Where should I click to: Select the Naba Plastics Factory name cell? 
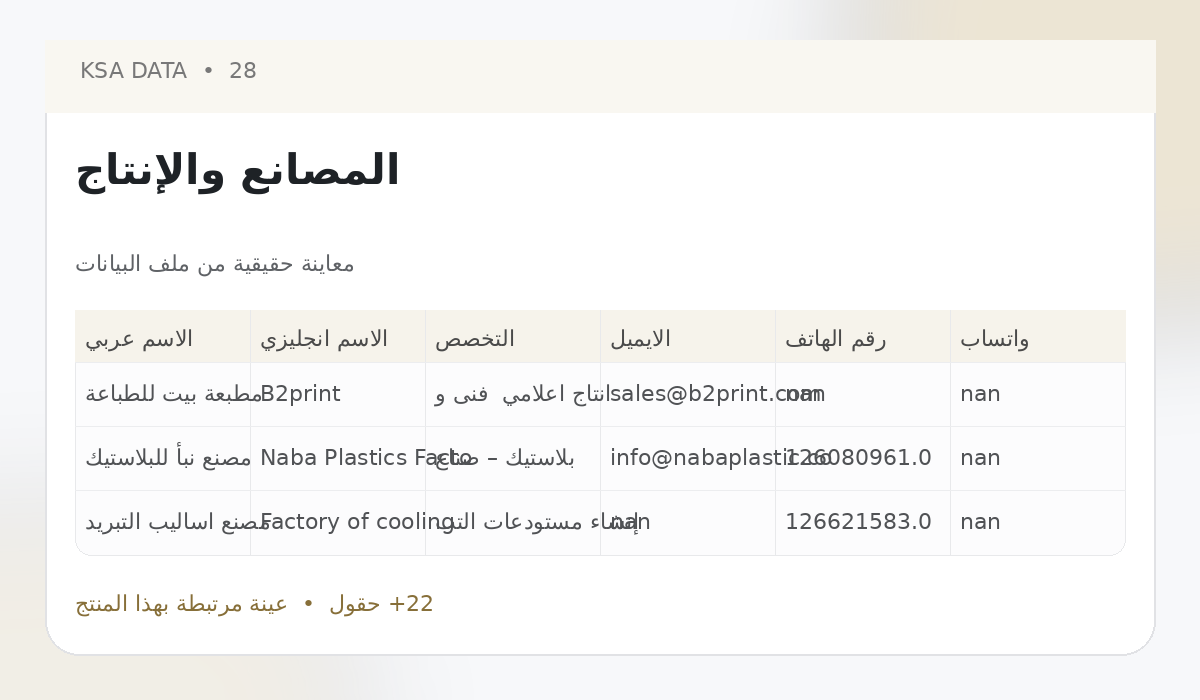pyautogui.click(x=338, y=459)
